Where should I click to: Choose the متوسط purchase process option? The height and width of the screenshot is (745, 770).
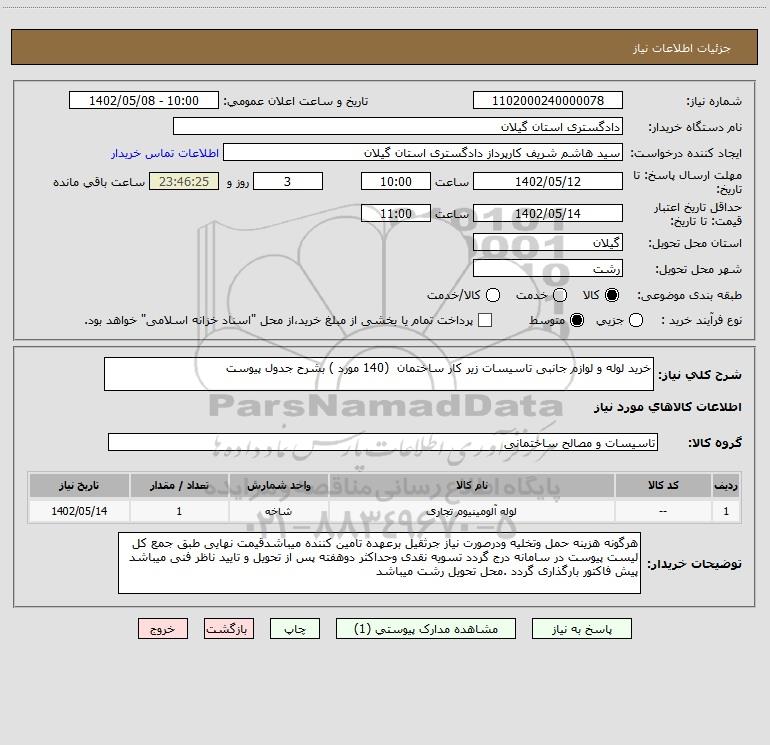point(577,320)
